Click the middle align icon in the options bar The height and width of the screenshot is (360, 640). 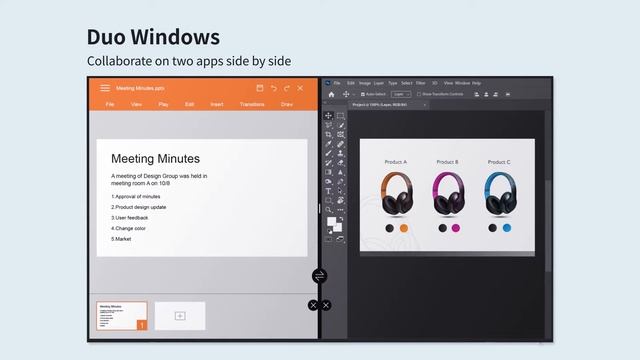tap(486, 94)
